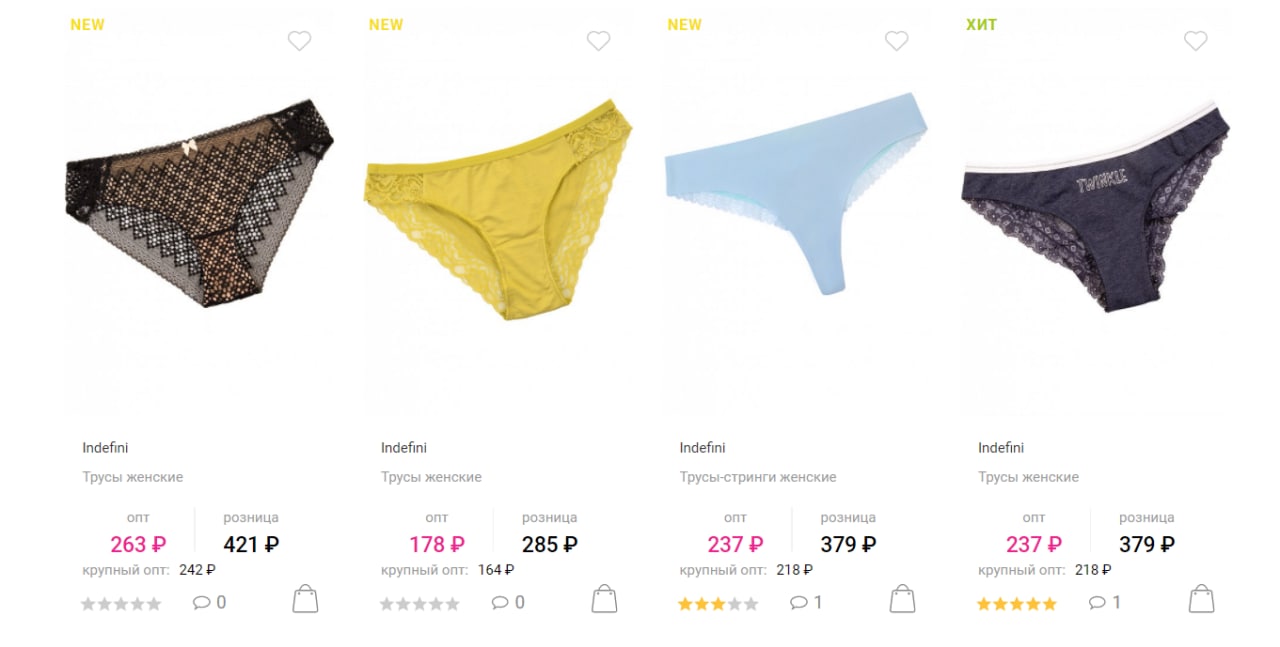Viewport: 1280px width, 647px height.
Task: Click heart icon on Twinkle navy panties
Action: pyautogui.click(x=1195, y=41)
